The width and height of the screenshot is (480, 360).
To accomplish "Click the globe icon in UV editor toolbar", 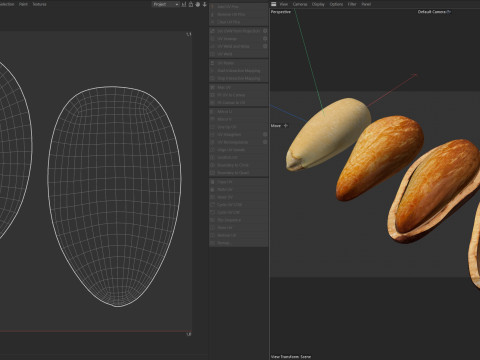I will coord(198,4).
